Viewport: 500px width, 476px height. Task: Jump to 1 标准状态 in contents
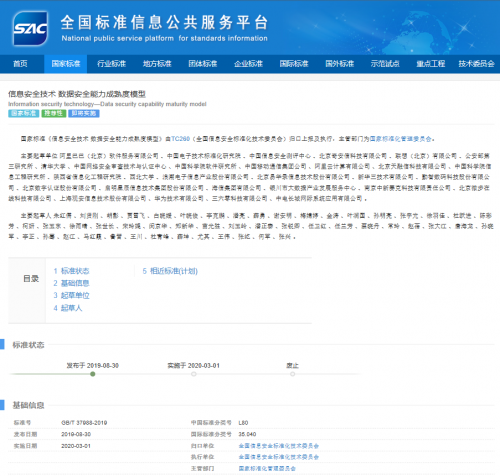[x=71, y=271]
